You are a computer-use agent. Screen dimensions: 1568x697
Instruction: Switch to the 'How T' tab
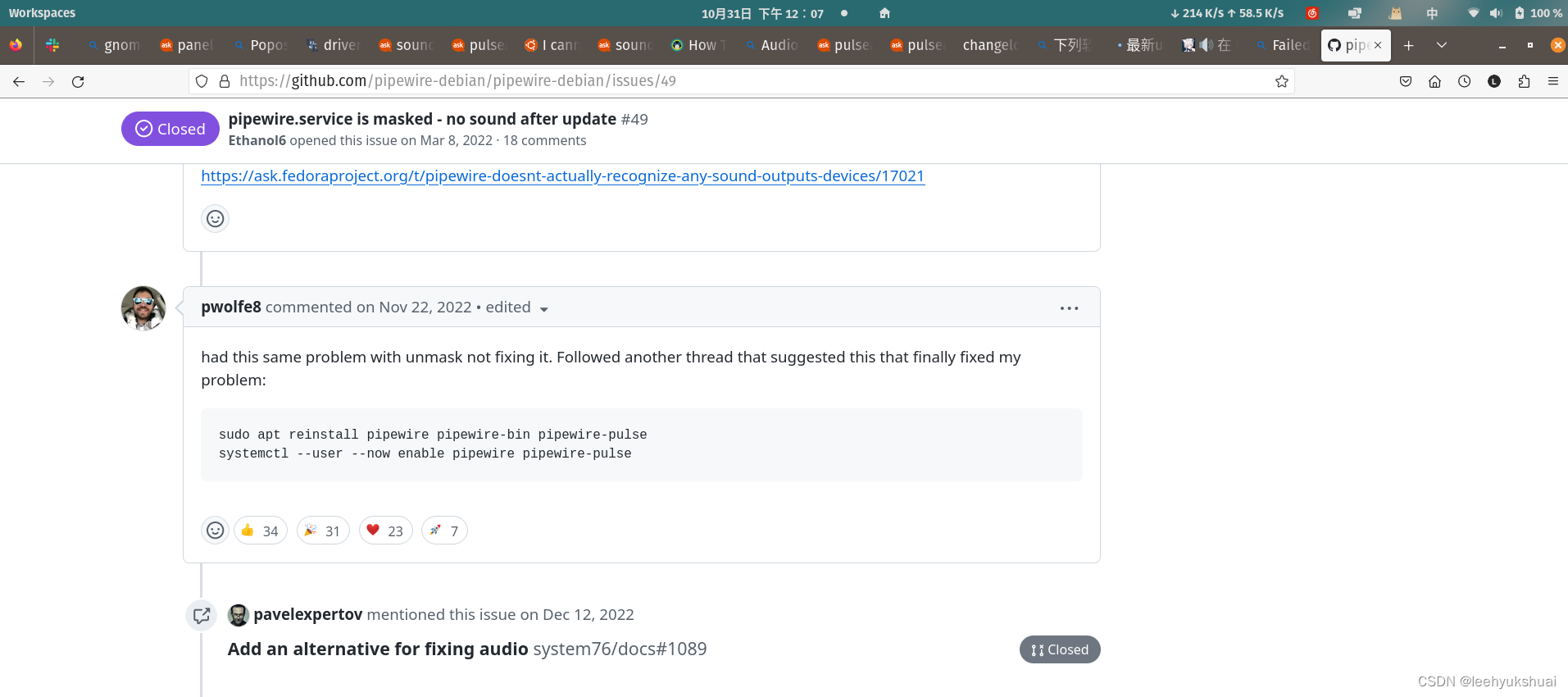click(698, 45)
